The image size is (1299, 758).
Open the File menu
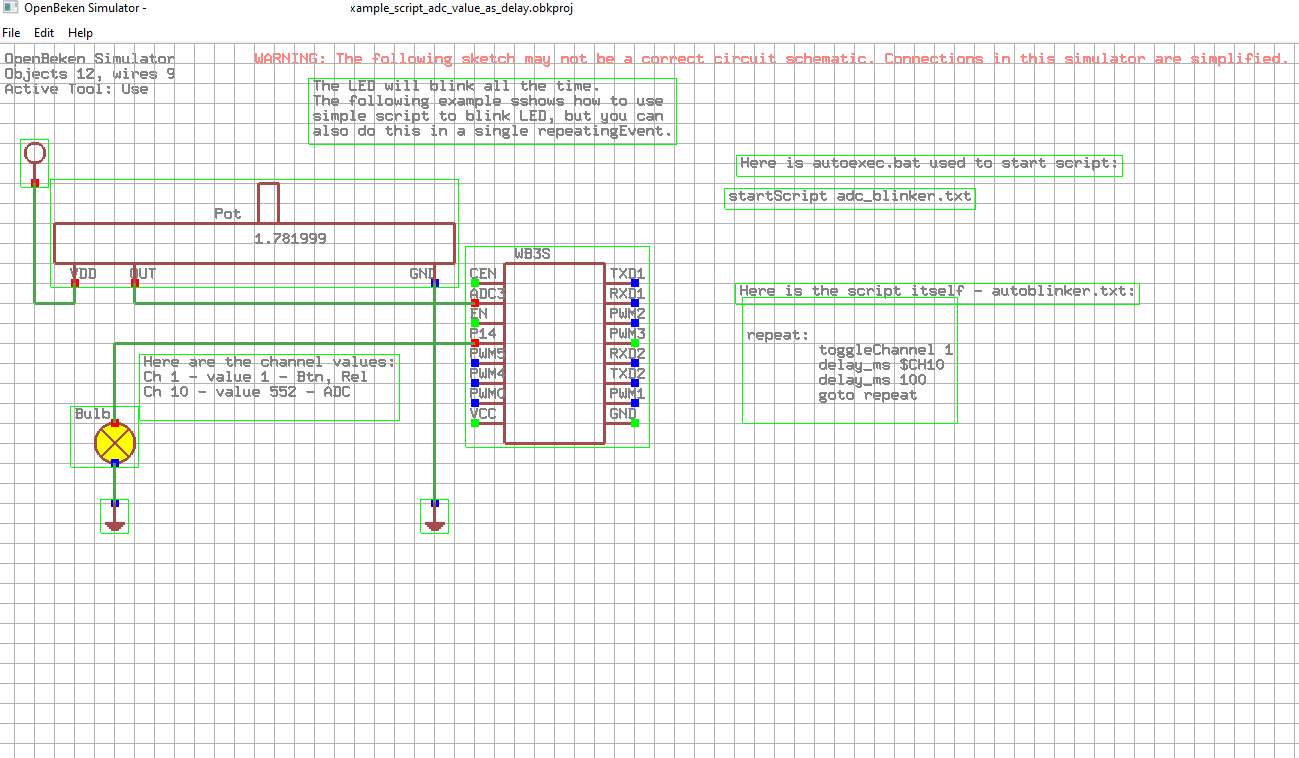click(x=11, y=33)
